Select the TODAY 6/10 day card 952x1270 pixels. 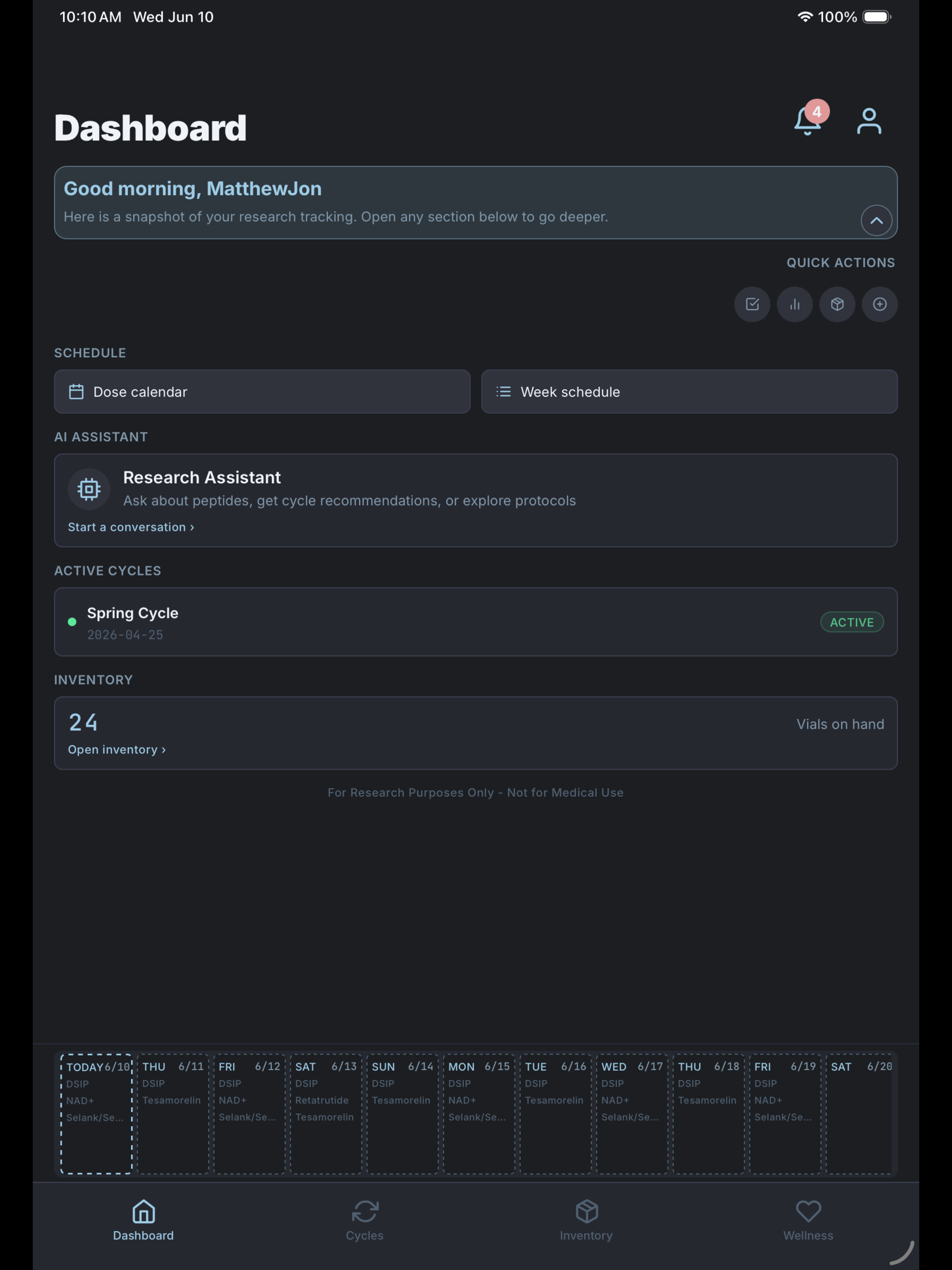pos(96,1113)
